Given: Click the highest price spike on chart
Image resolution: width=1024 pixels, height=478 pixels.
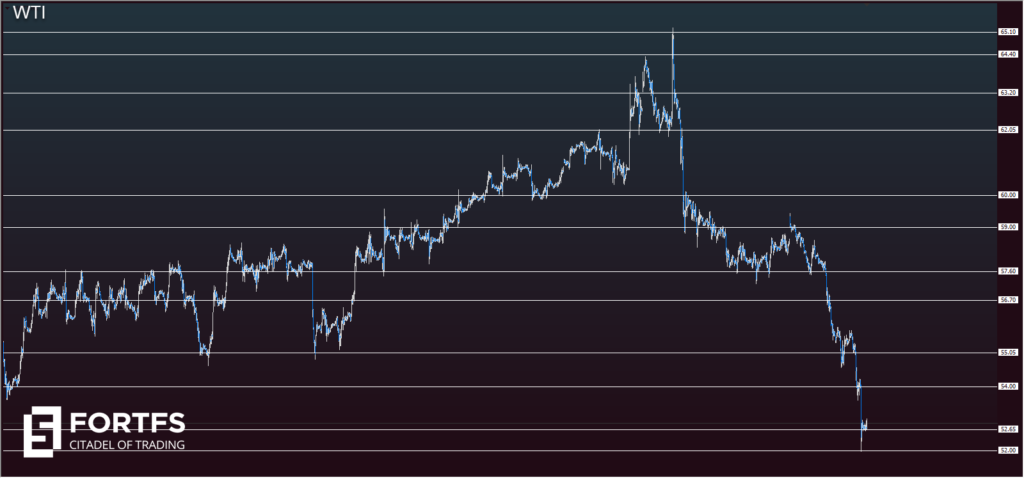Looking at the screenshot, I should [x=673, y=32].
